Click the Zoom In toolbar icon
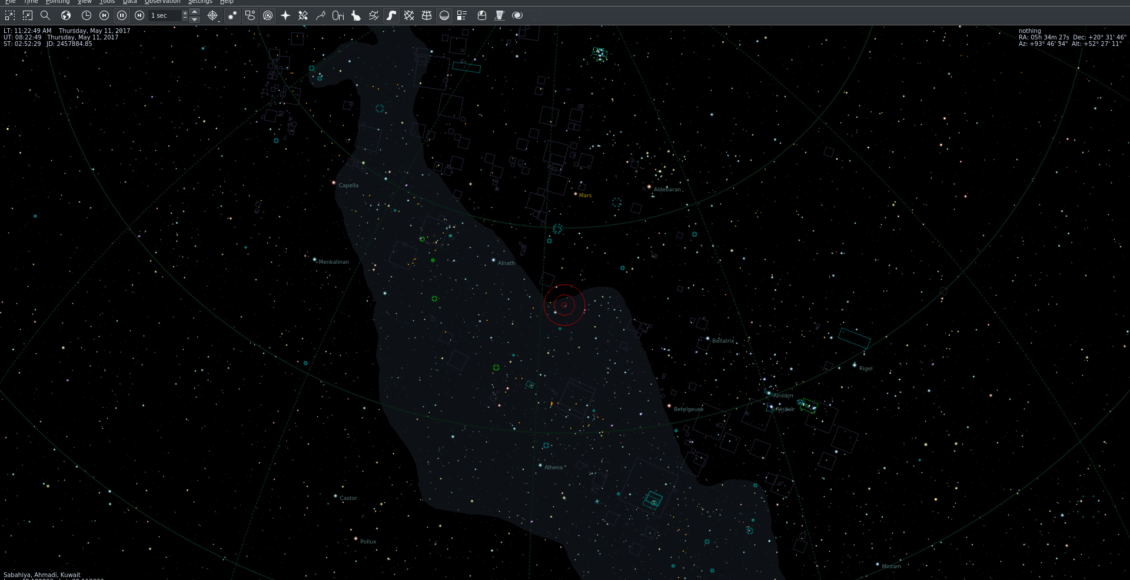This screenshot has width=1130, height=580. click(9, 16)
